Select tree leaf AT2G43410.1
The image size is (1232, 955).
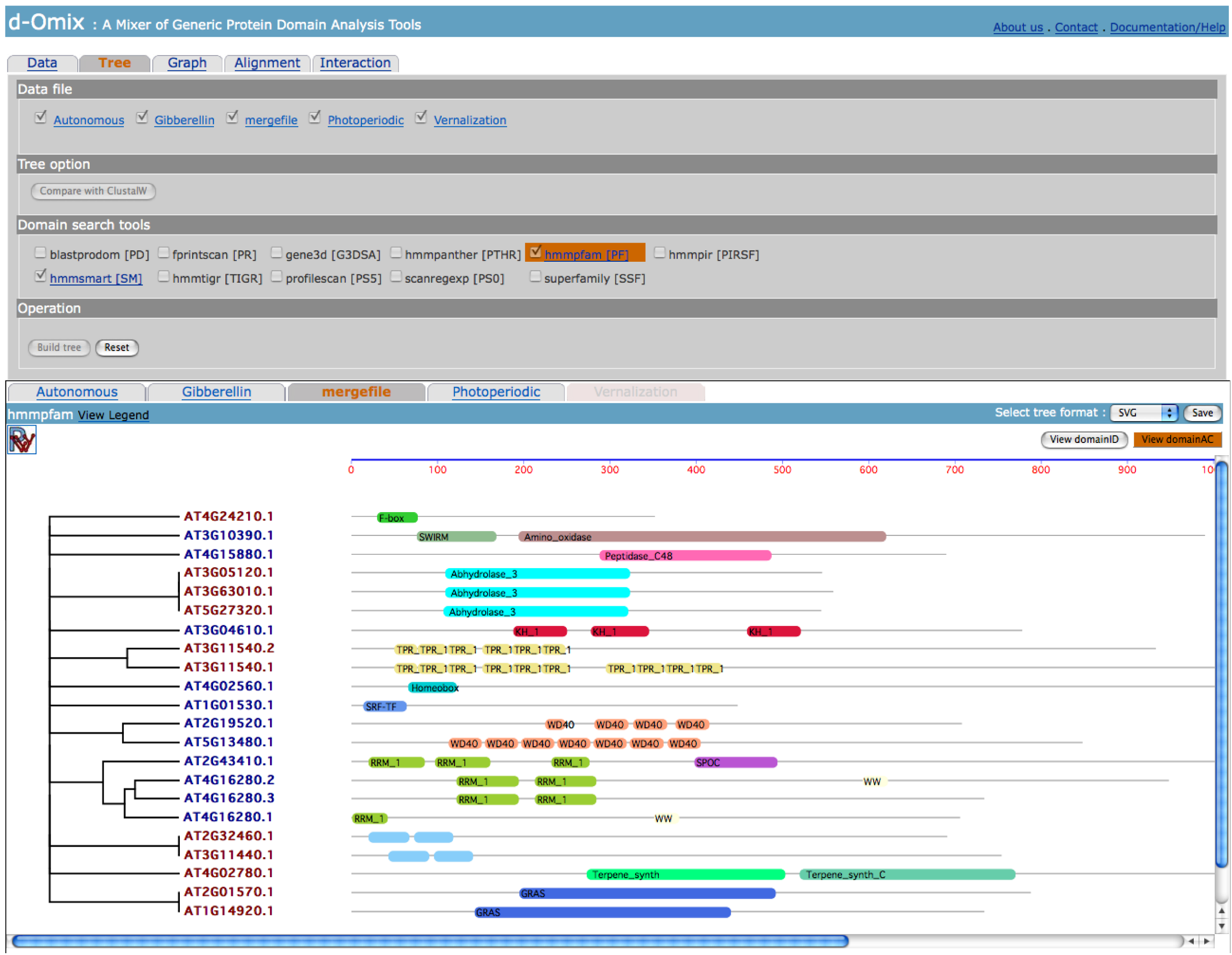(x=229, y=762)
